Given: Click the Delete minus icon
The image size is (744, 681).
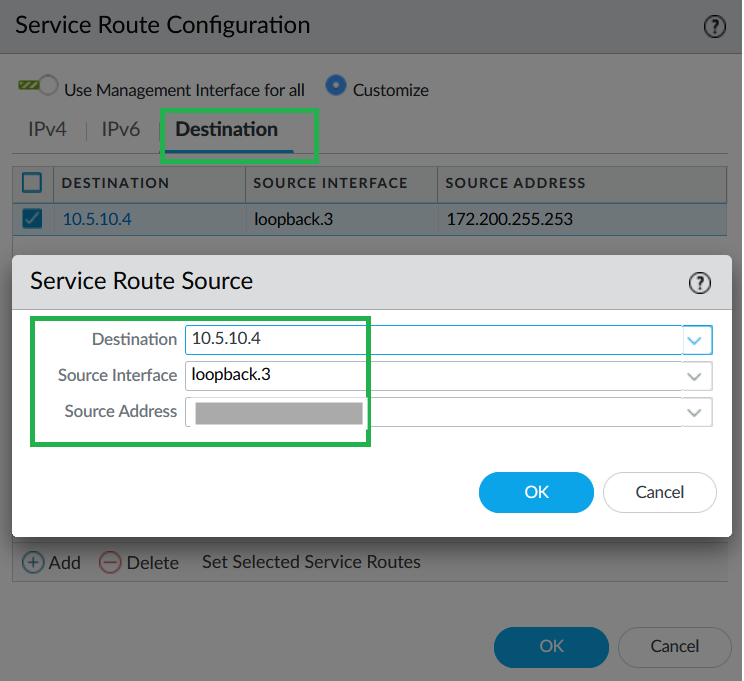Looking at the screenshot, I should point(110,562).
